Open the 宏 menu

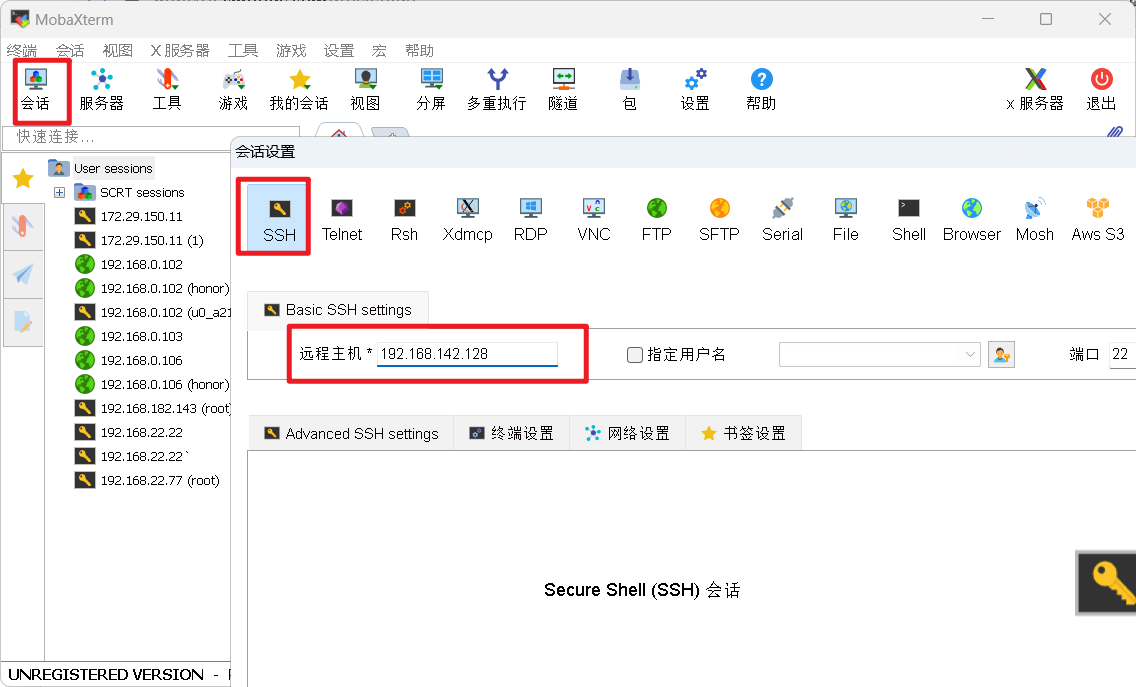[379, 50]
